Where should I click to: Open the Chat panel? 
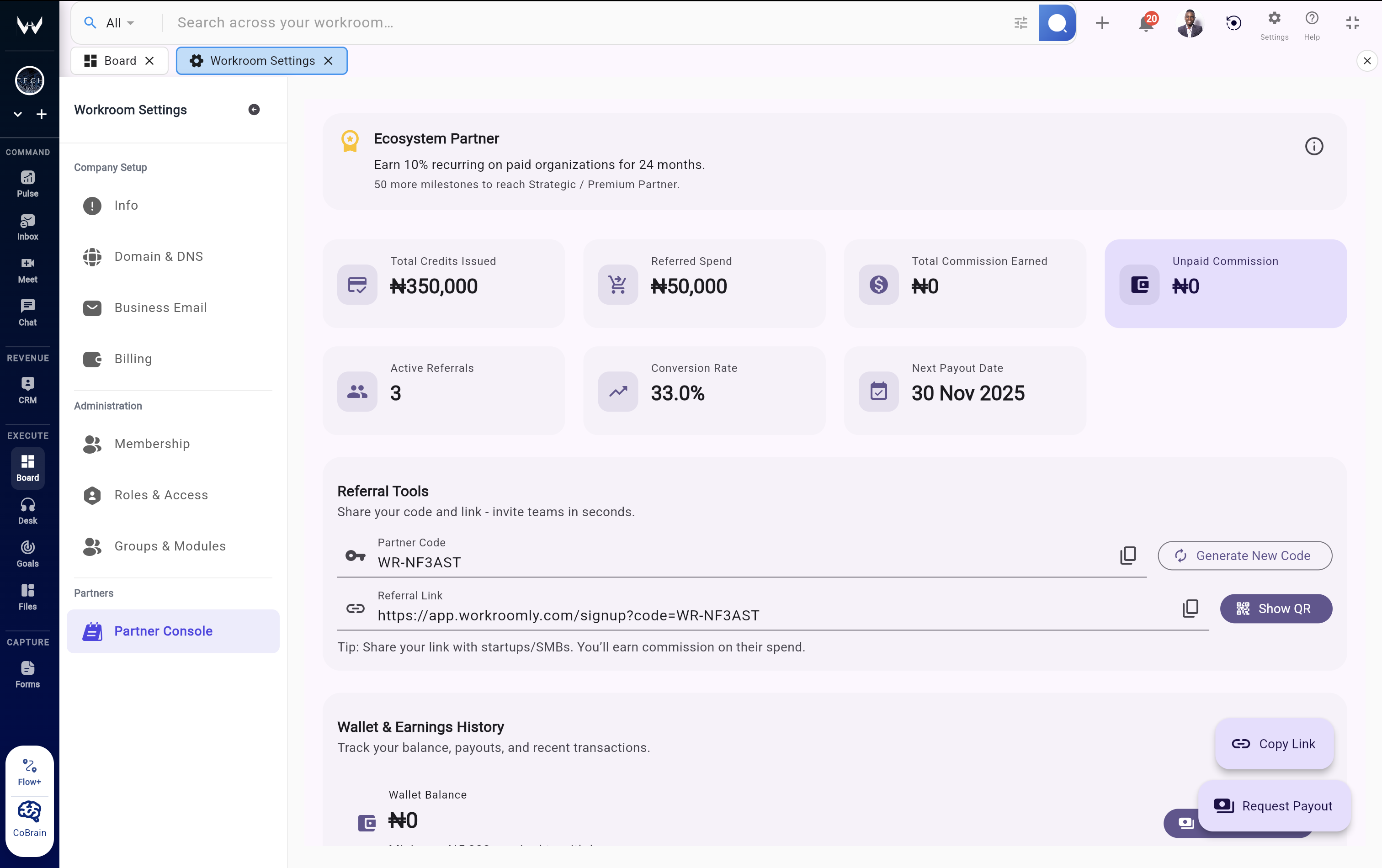pos(27,312)
